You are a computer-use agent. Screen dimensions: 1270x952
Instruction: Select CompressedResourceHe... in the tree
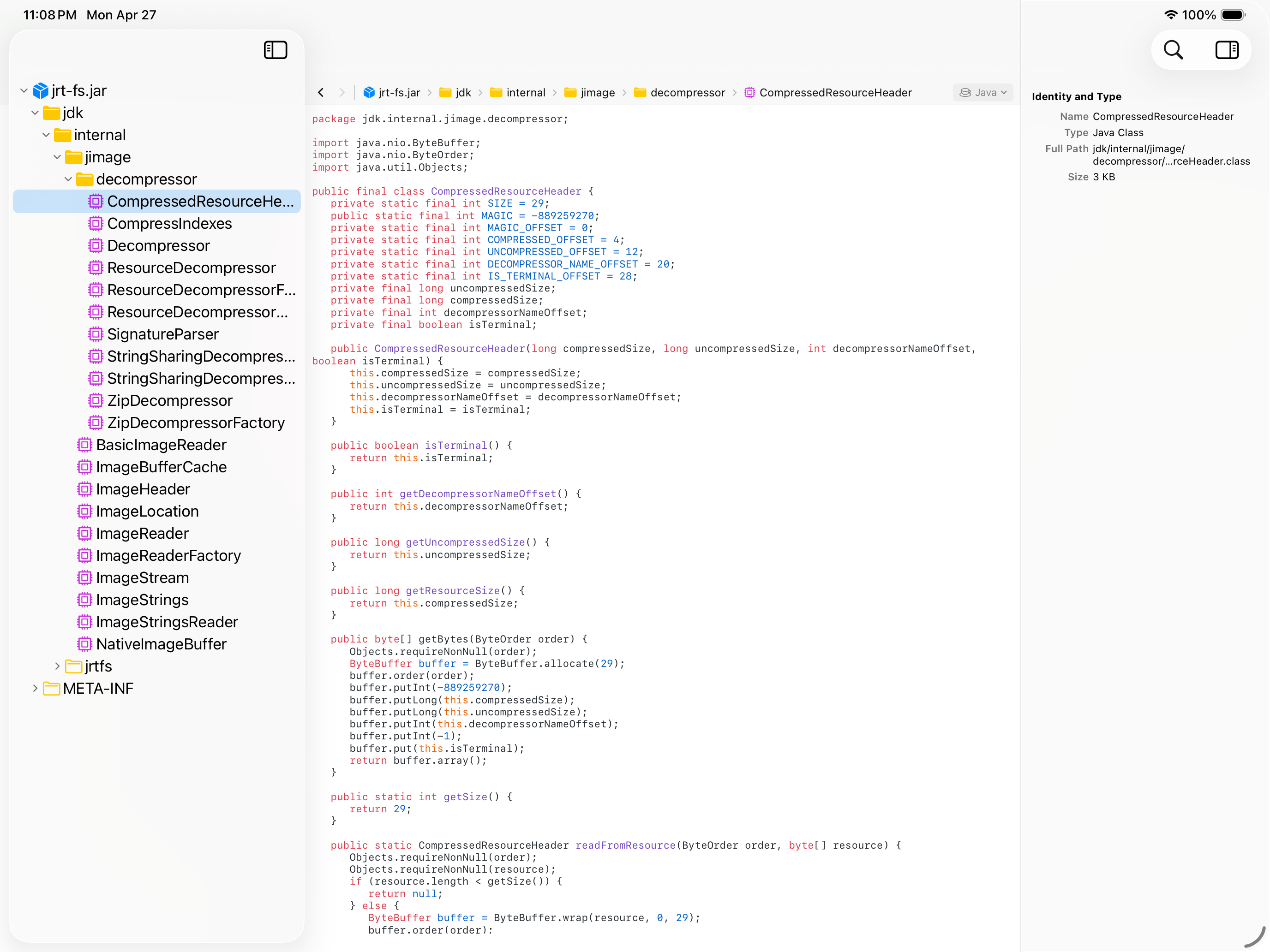pos(157,202)
